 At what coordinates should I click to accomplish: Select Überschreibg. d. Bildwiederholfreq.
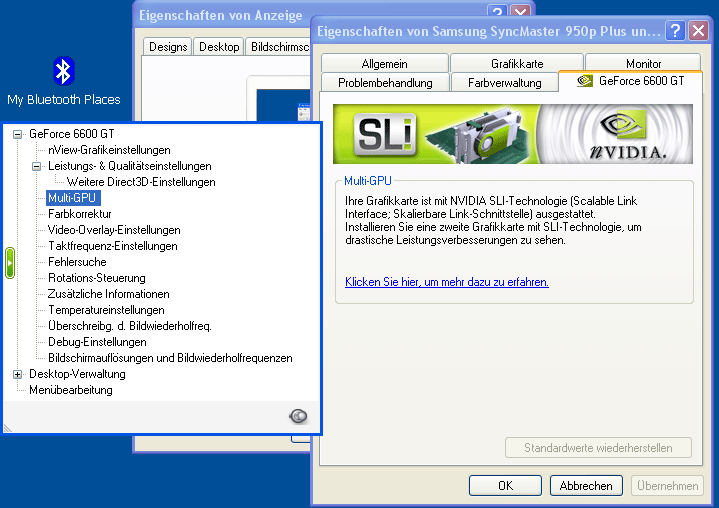pos(130,326)
